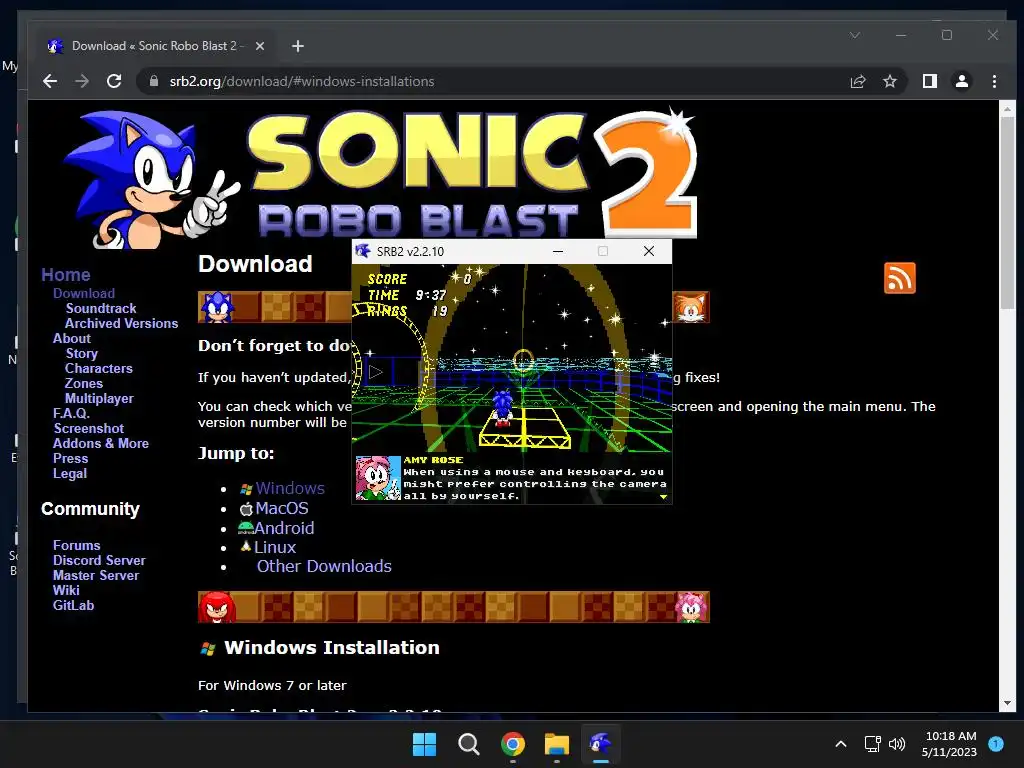Reload the srb2.org page

click(x=114, y=81)
